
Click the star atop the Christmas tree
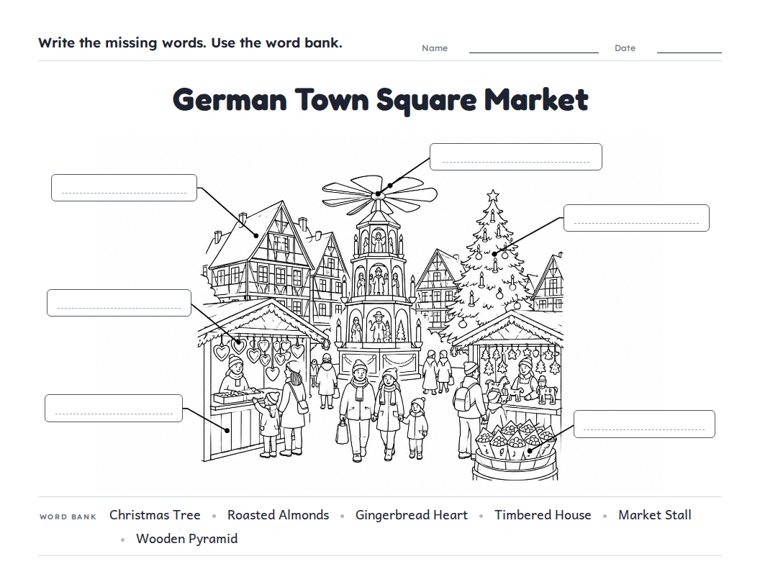(x=493, y=196)
